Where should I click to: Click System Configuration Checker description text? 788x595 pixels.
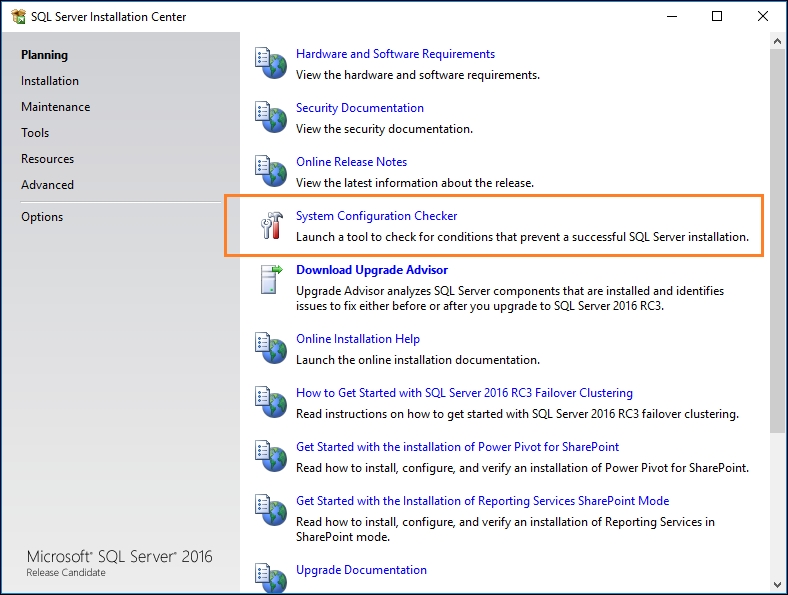[522, 237]
